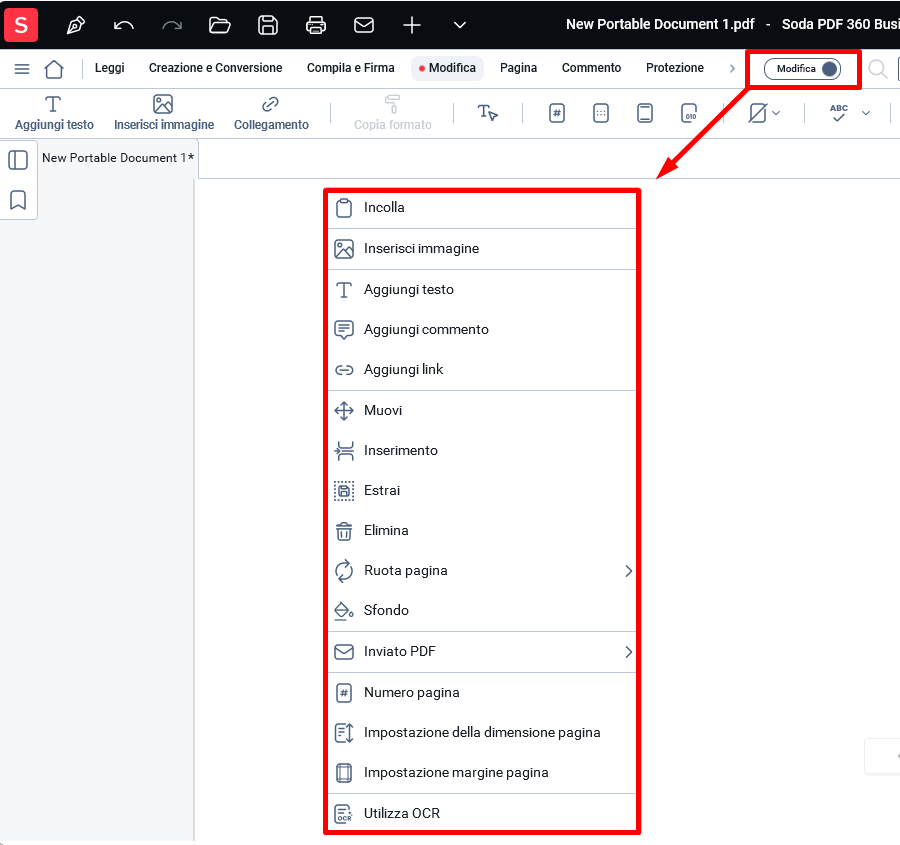
Task: Choose Impostazione margine pagina
Action: 482,773
